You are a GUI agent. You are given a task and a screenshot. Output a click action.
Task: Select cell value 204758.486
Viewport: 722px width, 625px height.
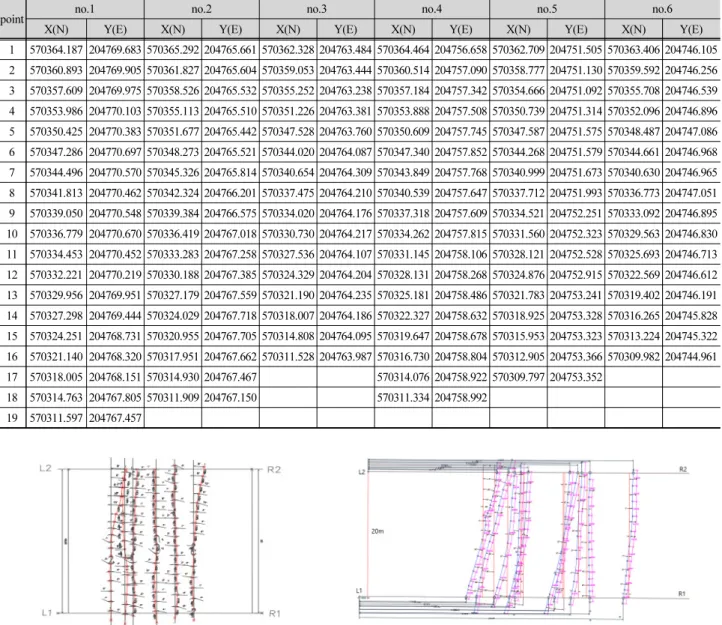click(461, 295)
